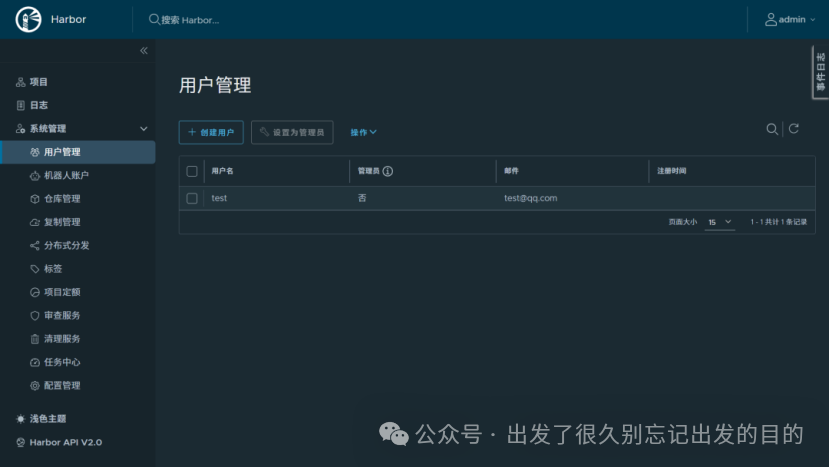Click the 清理服务 trash icon

coord(35,339)
